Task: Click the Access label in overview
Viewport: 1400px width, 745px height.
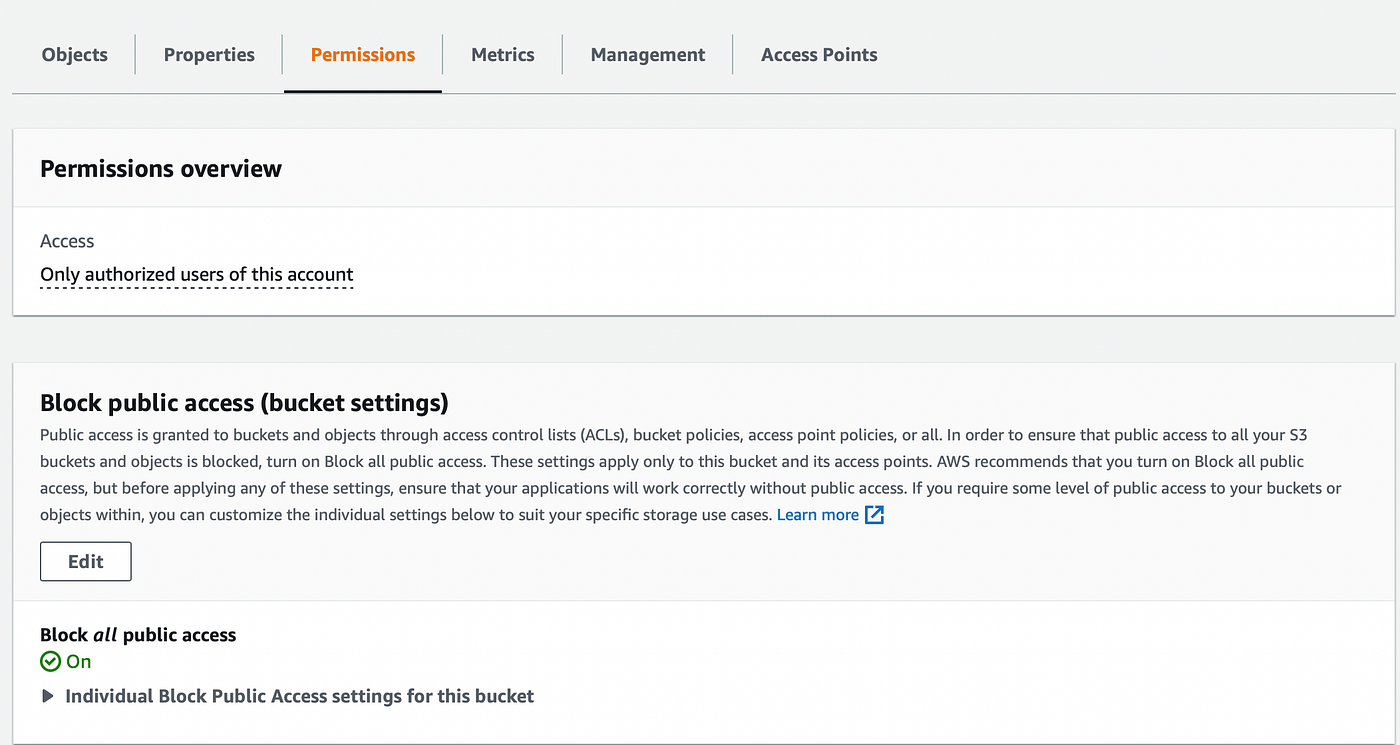Action: (x=67, y=241)
